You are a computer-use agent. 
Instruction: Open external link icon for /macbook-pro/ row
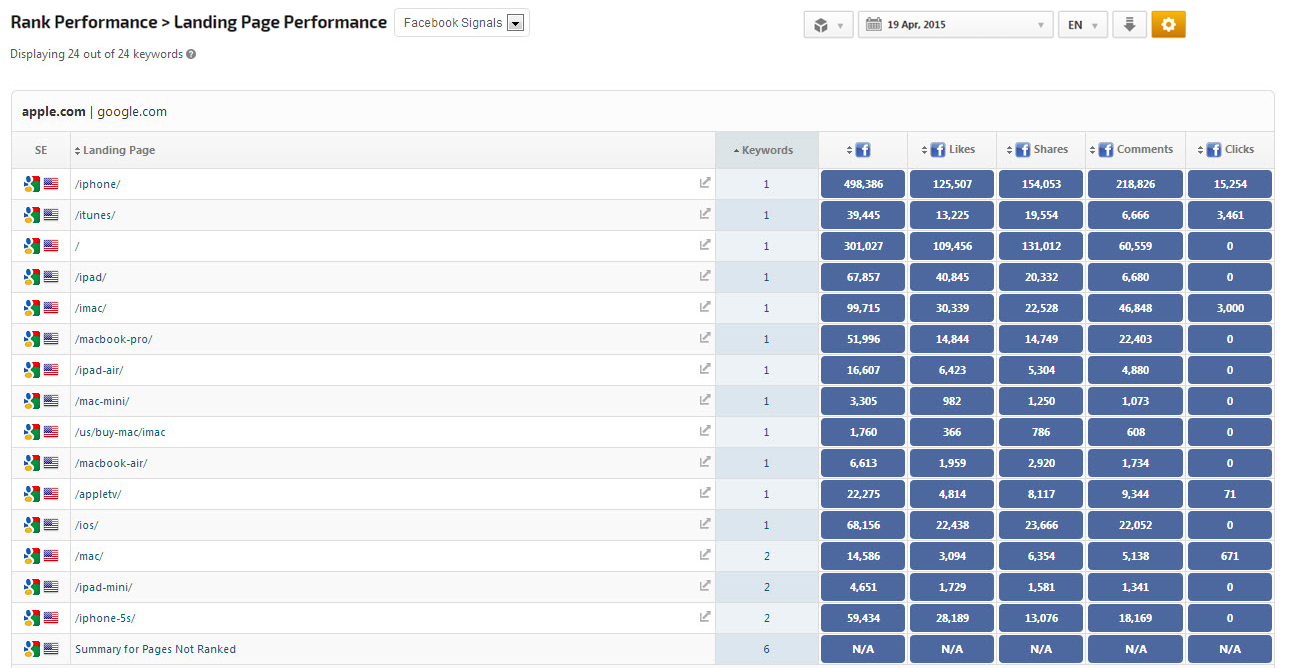(705, 338)
